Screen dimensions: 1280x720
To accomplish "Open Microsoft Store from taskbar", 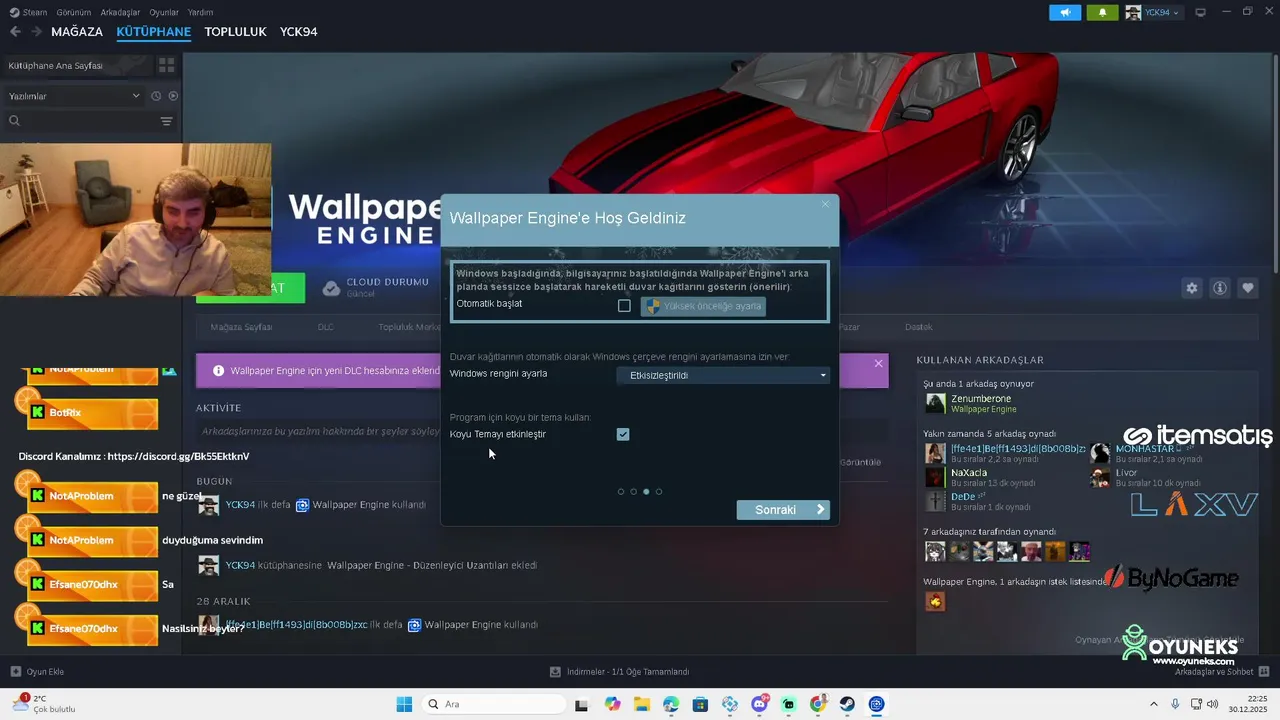I will pyautogui.click(x=700, y=704).
